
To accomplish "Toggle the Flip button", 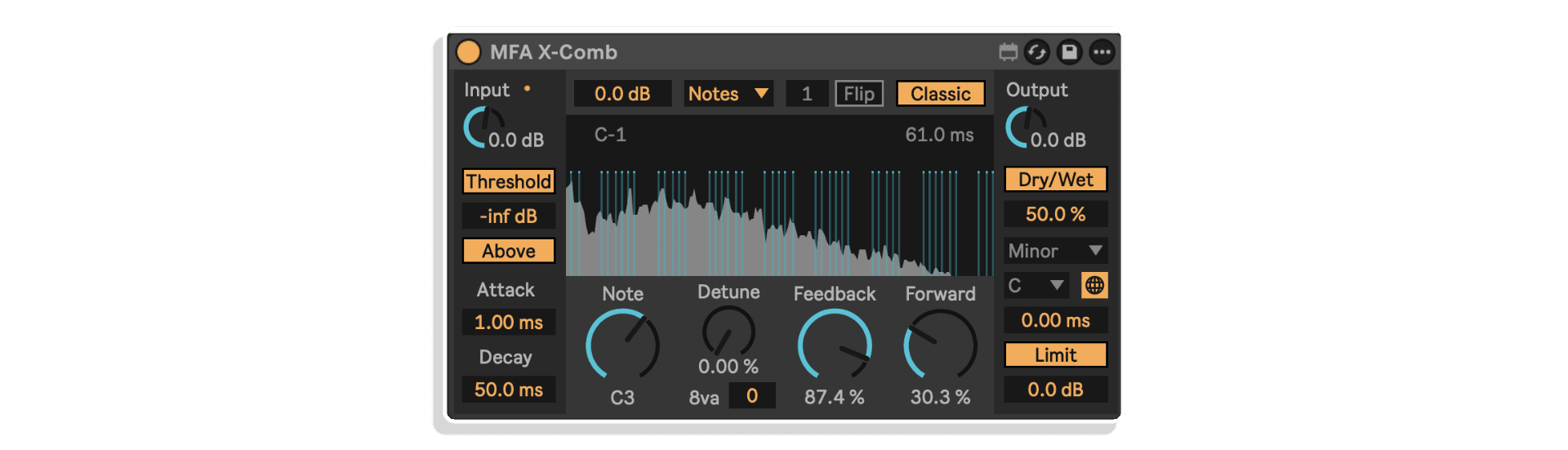I will coord(859,94).
